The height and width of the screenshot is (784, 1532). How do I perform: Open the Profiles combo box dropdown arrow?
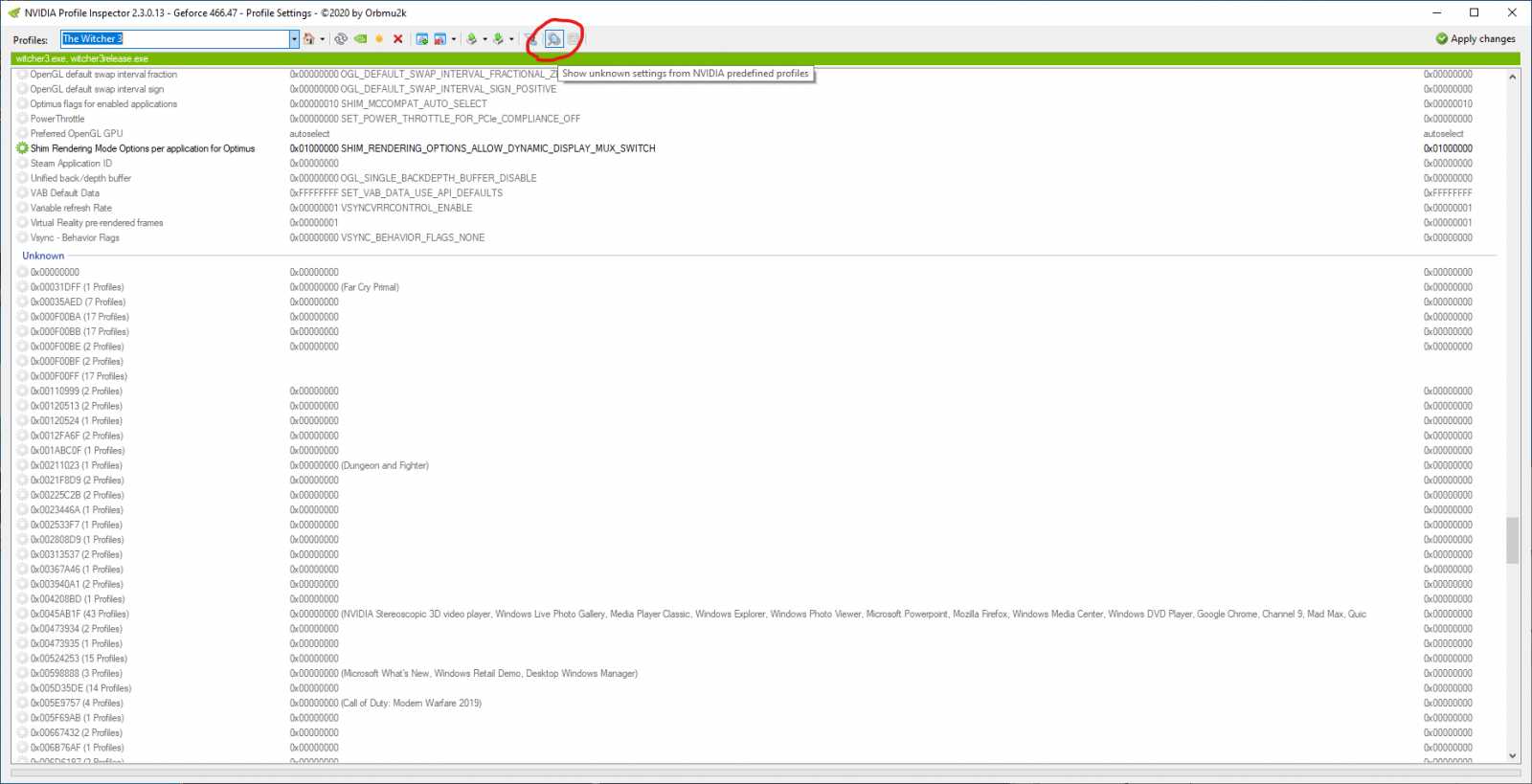pos(294,39)
